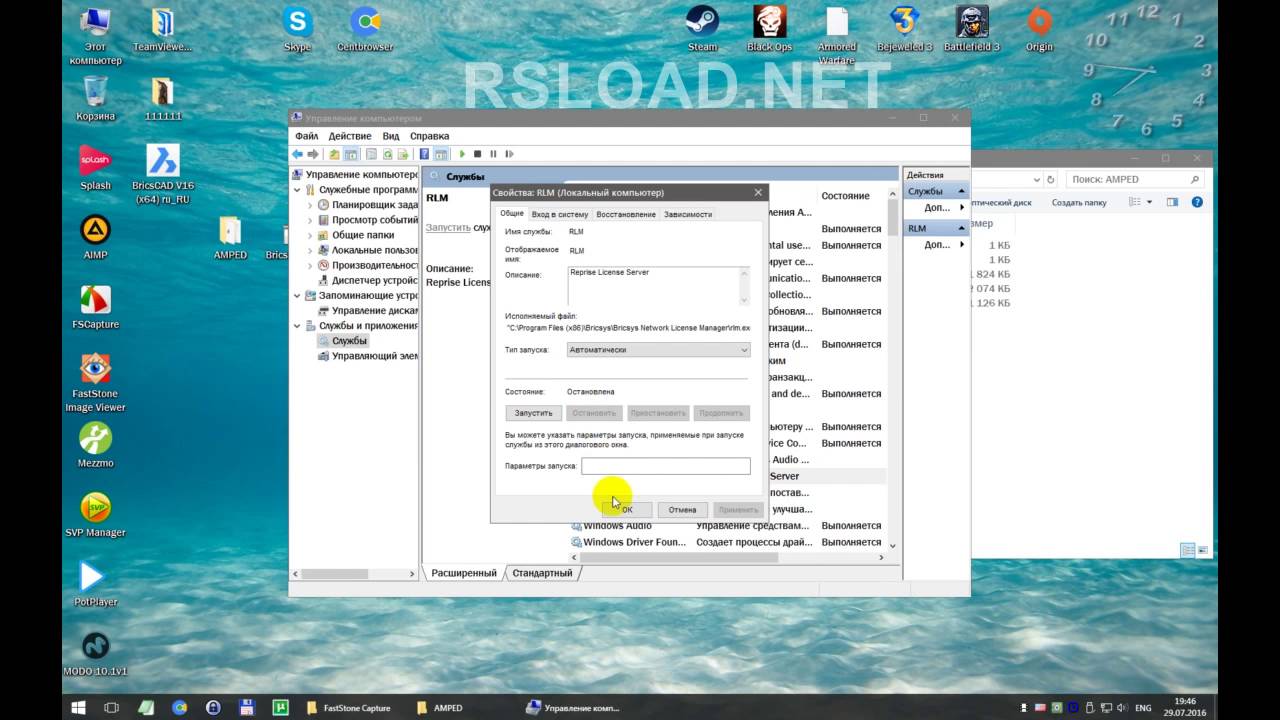Expand the Производительность tree node

[310, 265]
